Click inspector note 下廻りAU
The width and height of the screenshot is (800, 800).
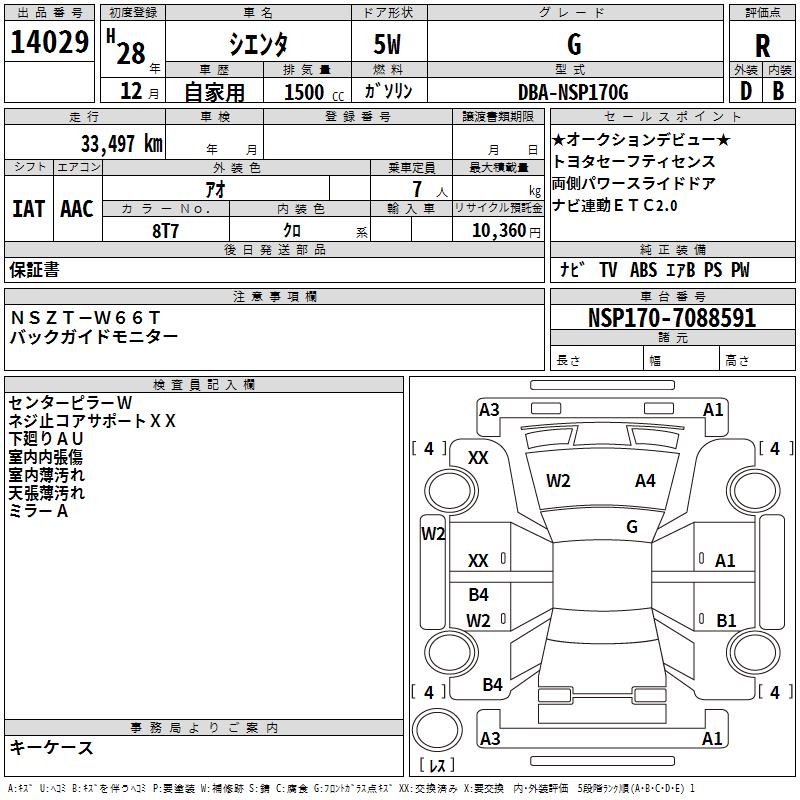pyautogui.click(x=46, y=439)
